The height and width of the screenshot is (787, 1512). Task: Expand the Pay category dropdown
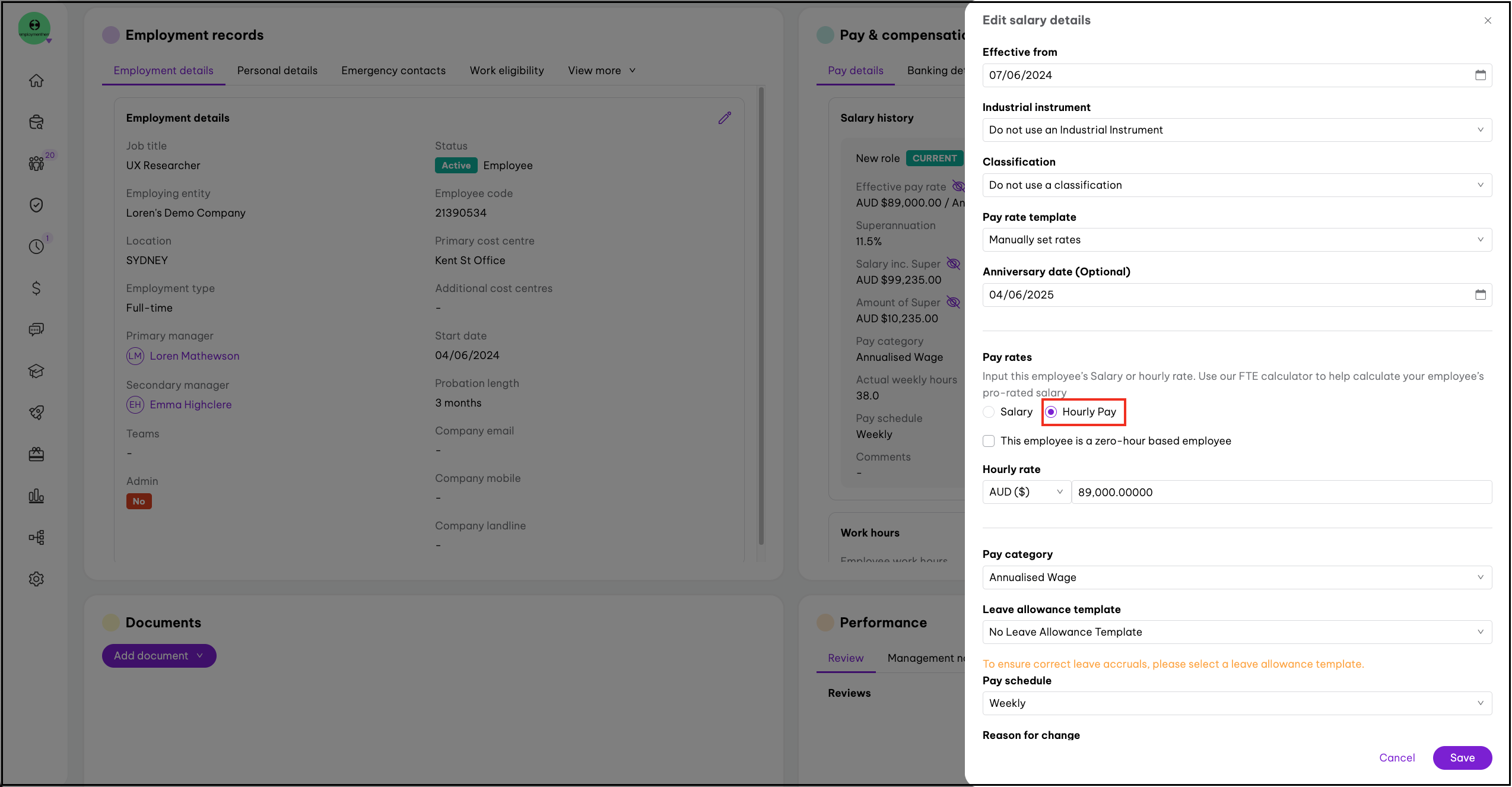coord(1237,577)
